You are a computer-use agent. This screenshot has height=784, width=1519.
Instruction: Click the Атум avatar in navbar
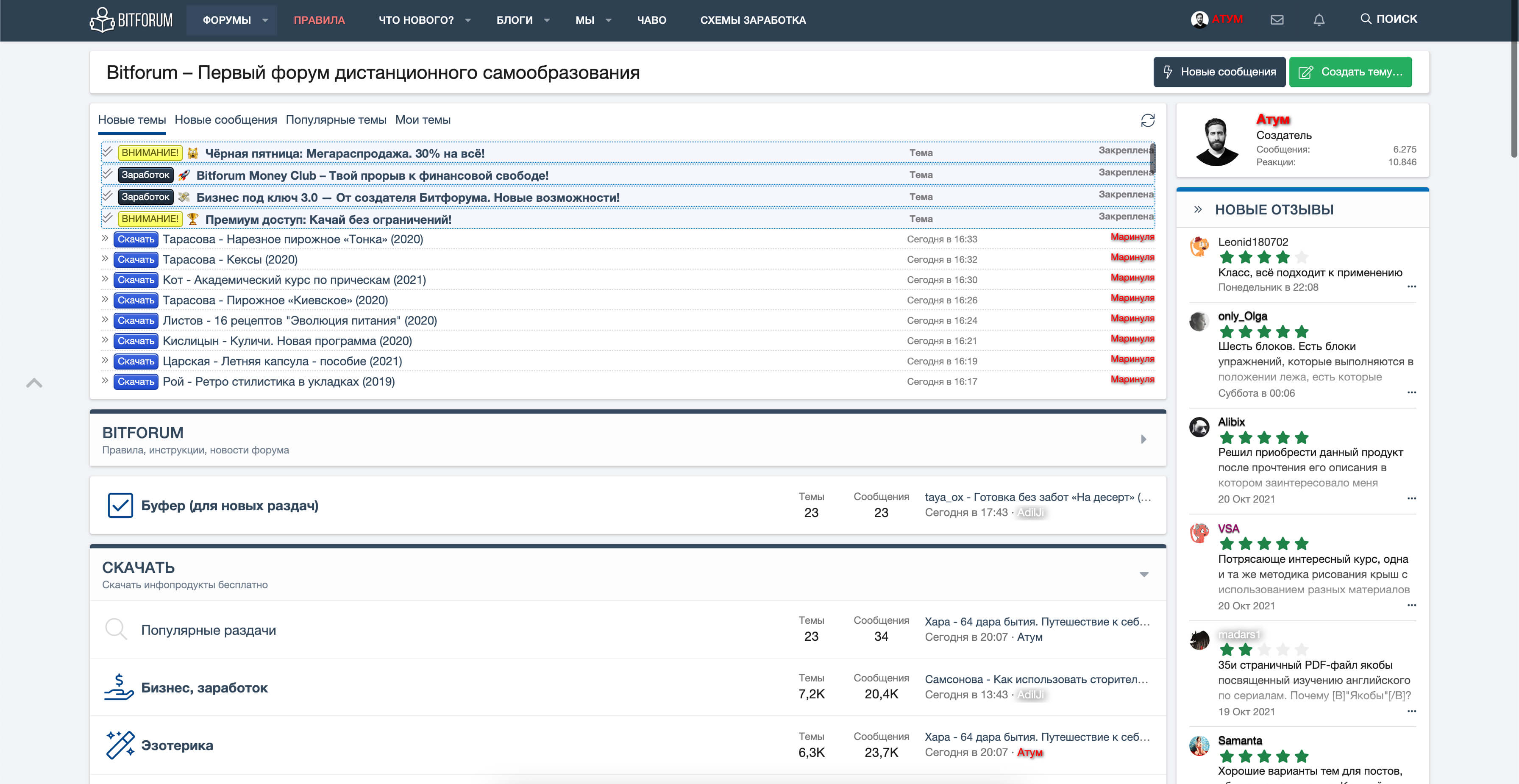point(1199,19)
